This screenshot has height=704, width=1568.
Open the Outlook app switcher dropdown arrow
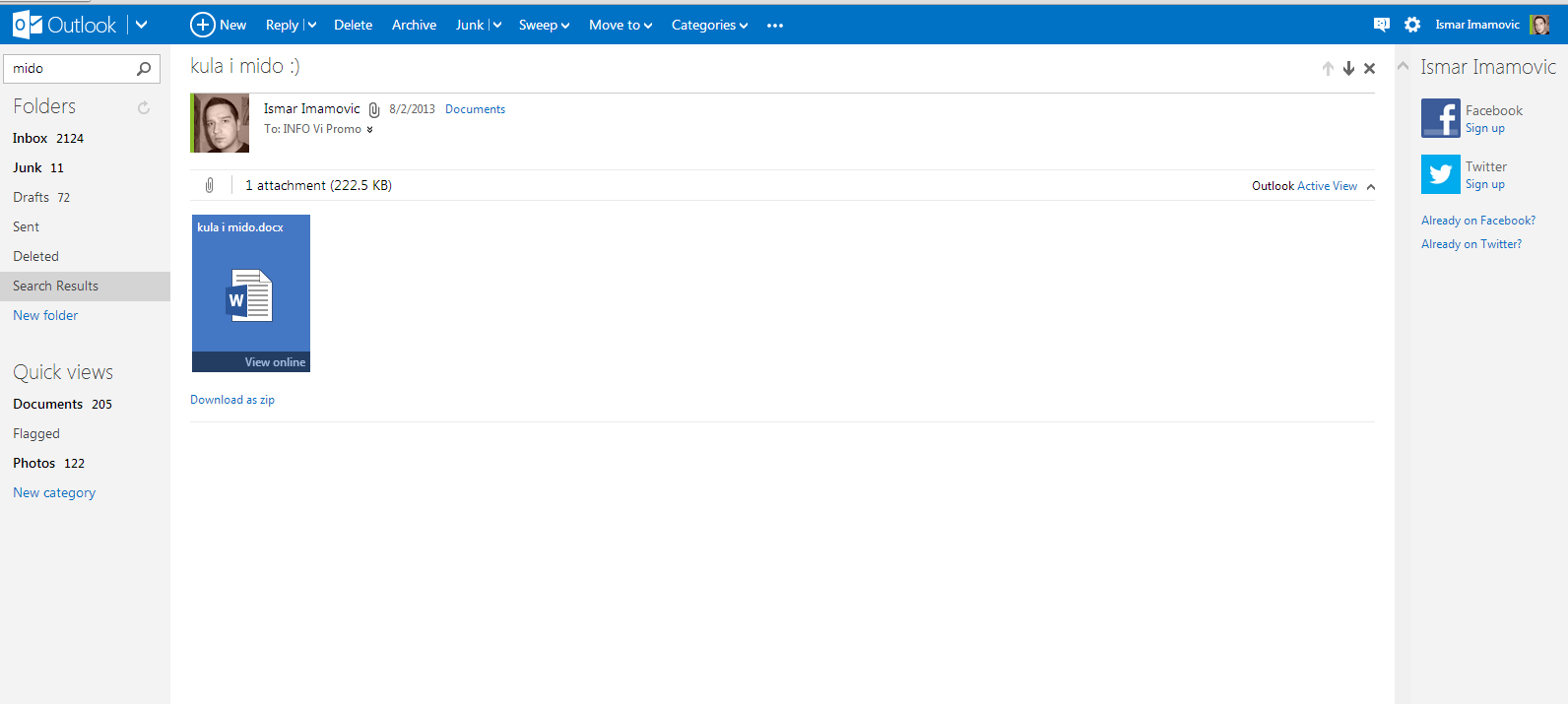[x=141, y=25]
